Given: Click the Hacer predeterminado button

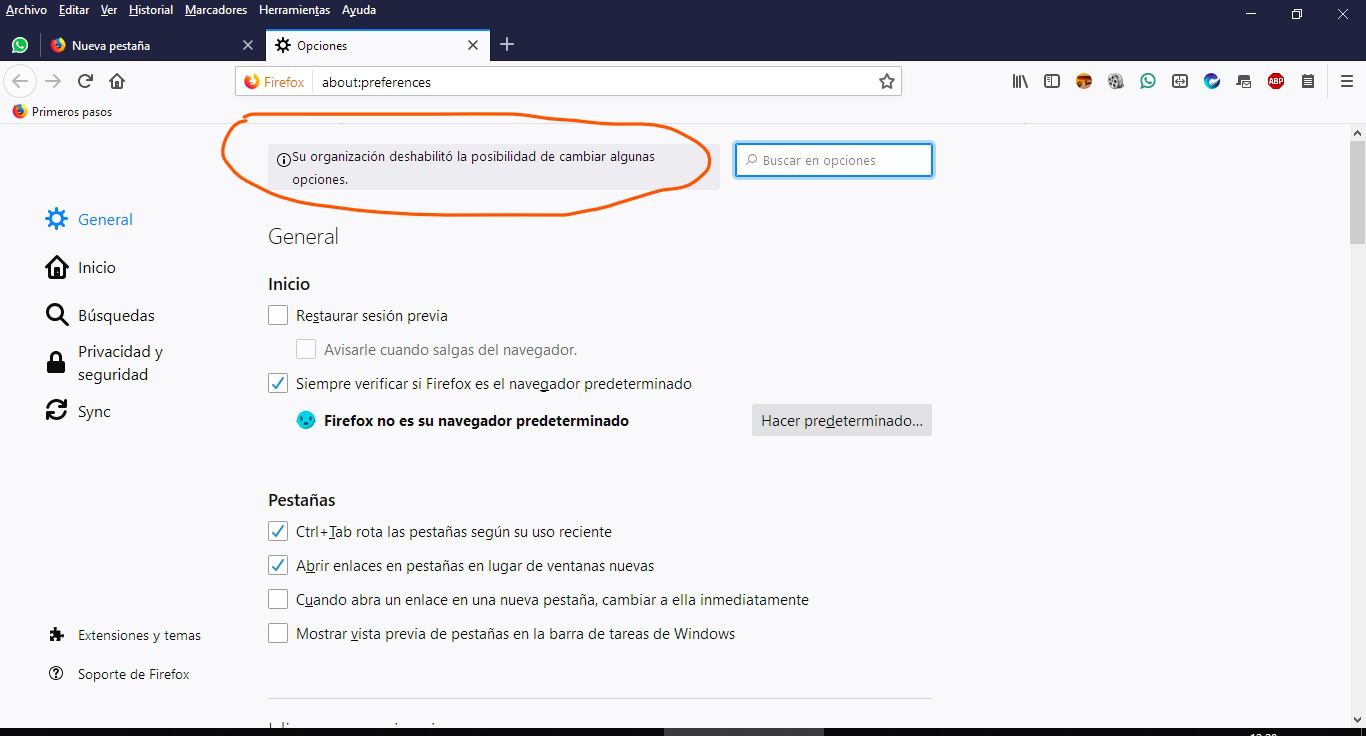Looking at the screenshot, I should click(842, 421).
